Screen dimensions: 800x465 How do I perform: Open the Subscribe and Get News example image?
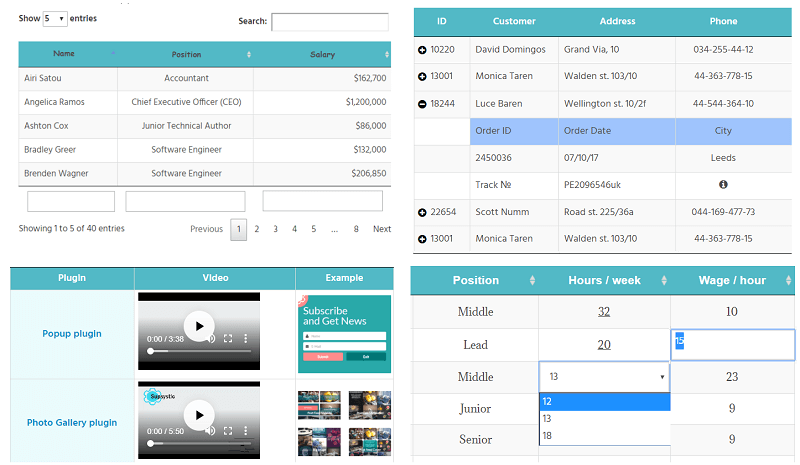click(x=344, y=334)
